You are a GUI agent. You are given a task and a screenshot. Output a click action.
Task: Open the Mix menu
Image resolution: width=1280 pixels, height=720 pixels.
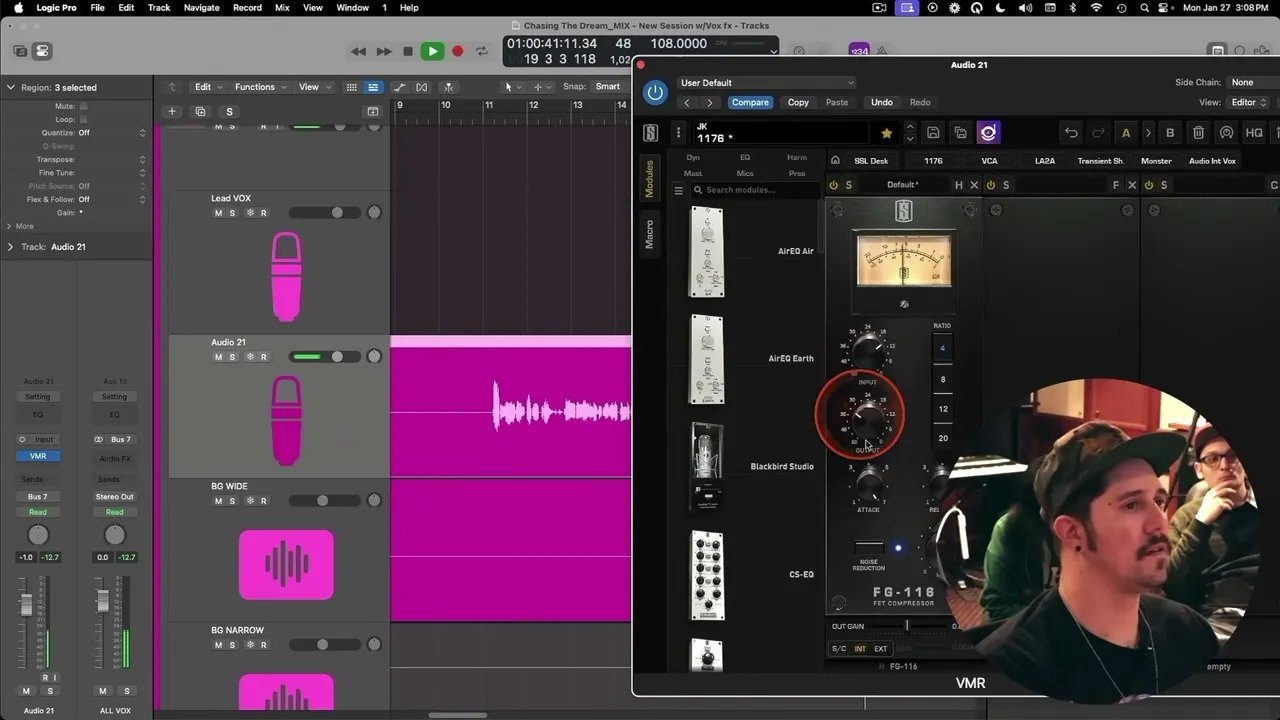[282, 8]
